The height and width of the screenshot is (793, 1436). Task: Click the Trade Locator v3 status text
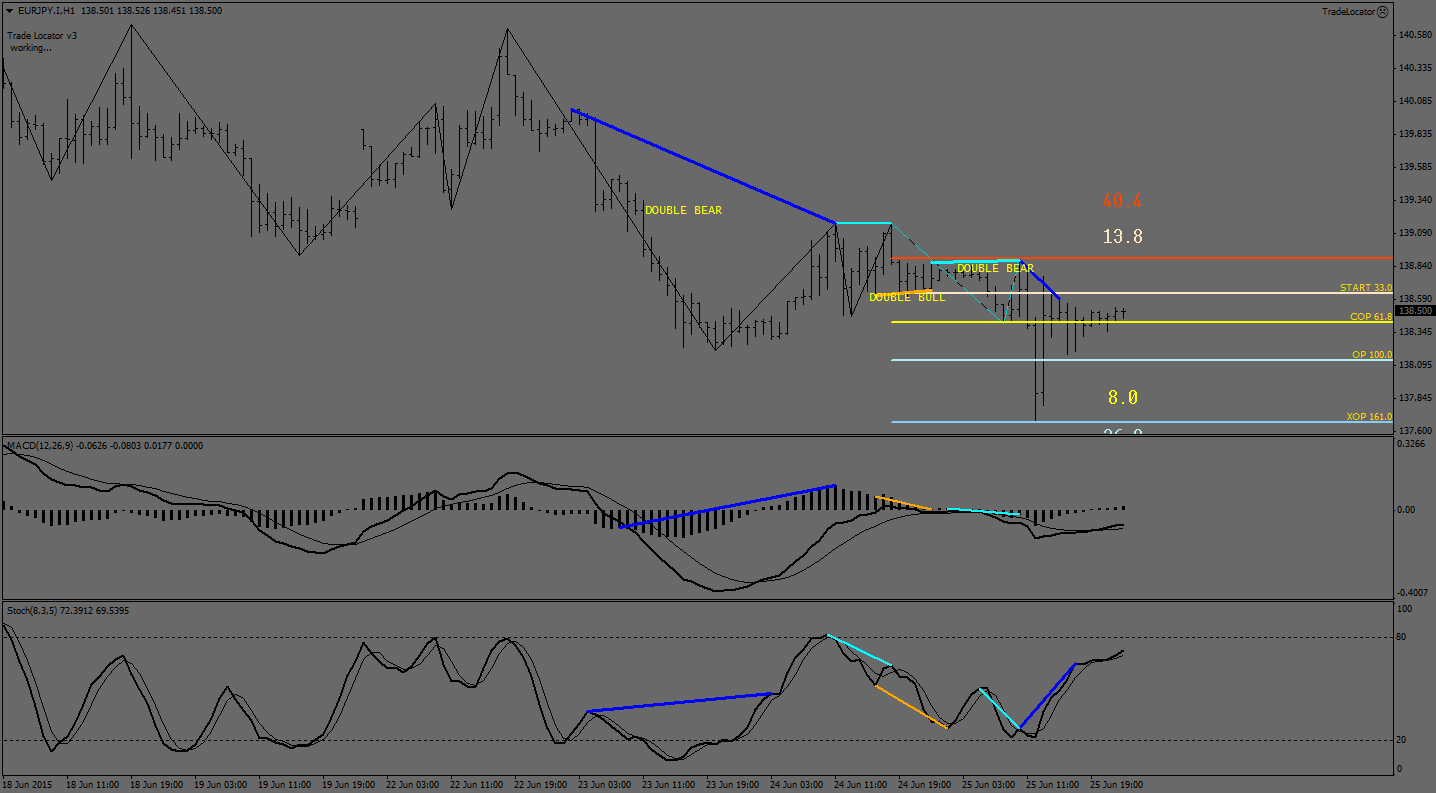click(x=42, y=35)
